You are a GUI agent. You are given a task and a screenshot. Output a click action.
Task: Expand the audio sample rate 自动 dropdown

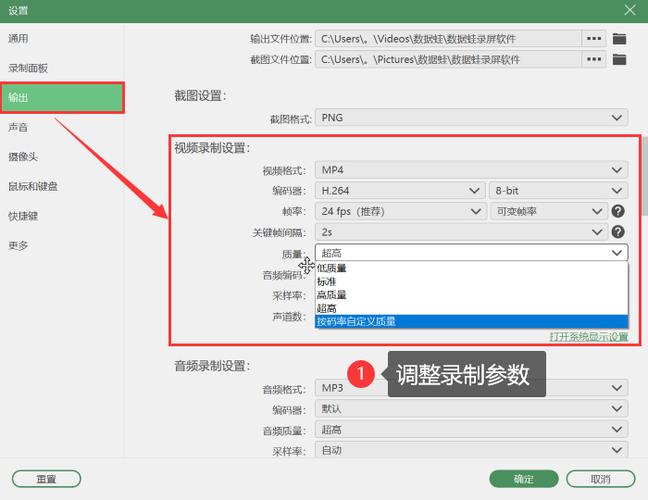click(x=472, y=450)
